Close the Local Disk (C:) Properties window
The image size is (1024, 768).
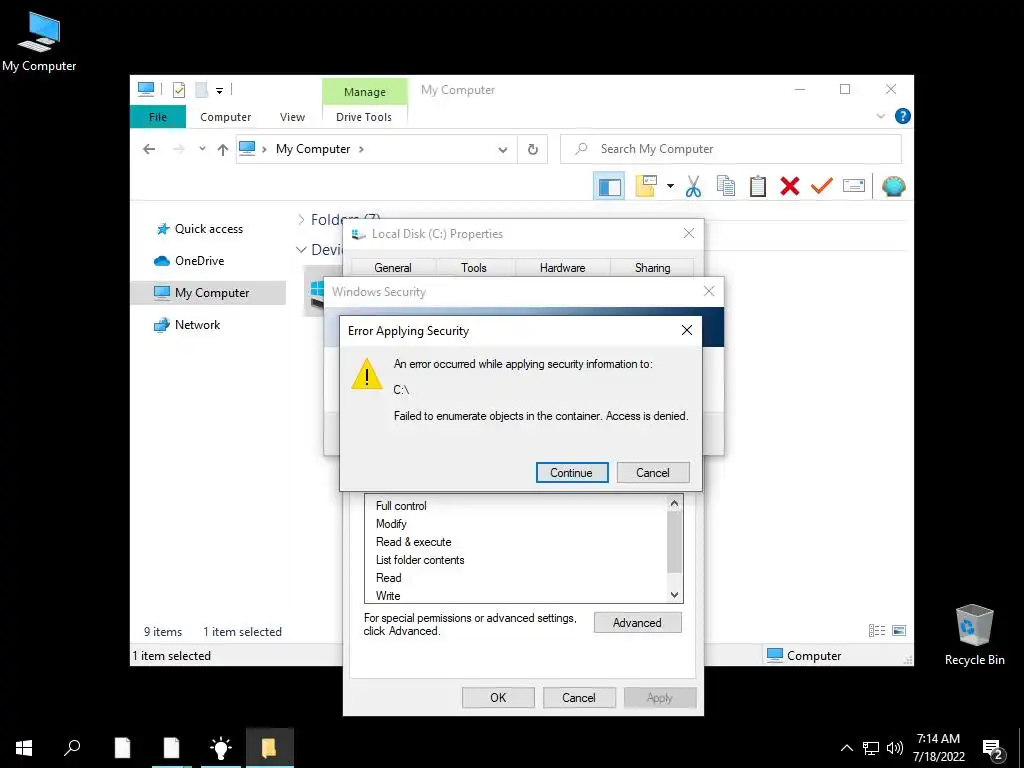click(x=688, y=233)
